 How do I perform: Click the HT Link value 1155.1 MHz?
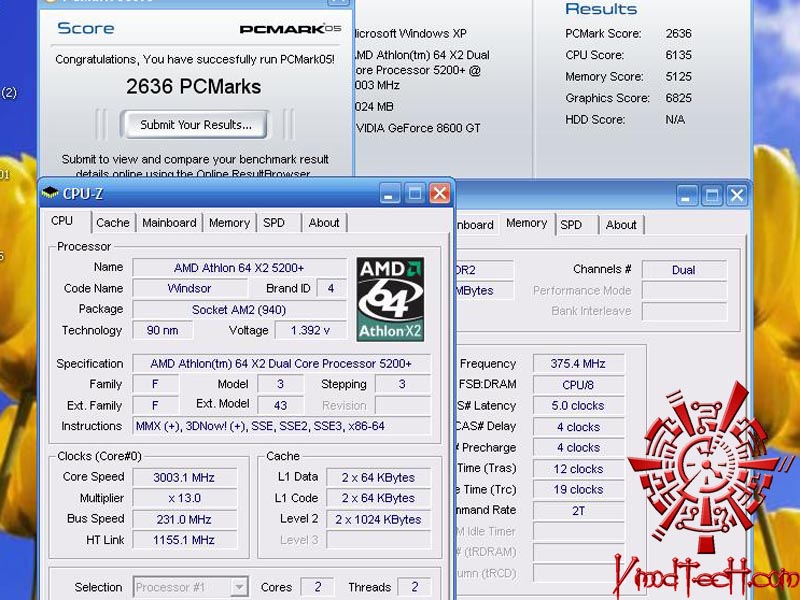[185, 540]
